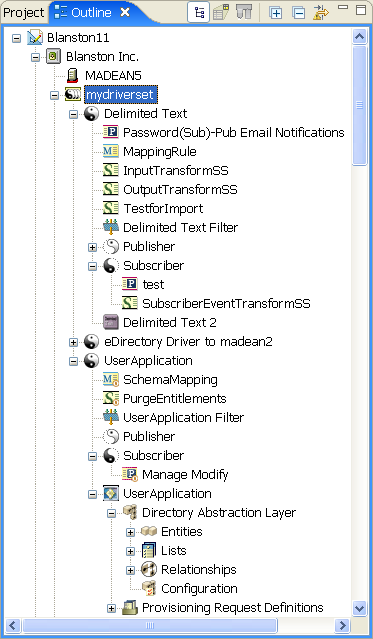Expand the Provisioning Request Definitions node
Image resolution: width=373 pixels, height=639 pixels.
[111, 608]
